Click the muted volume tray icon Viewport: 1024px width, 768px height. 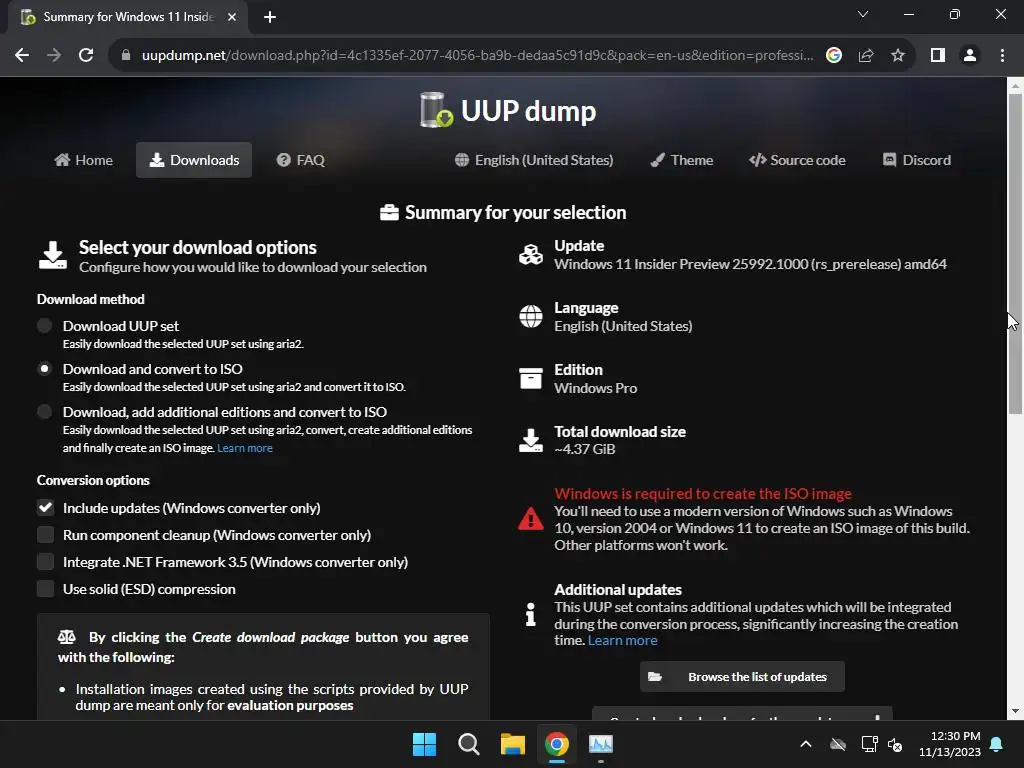point(895,744)
